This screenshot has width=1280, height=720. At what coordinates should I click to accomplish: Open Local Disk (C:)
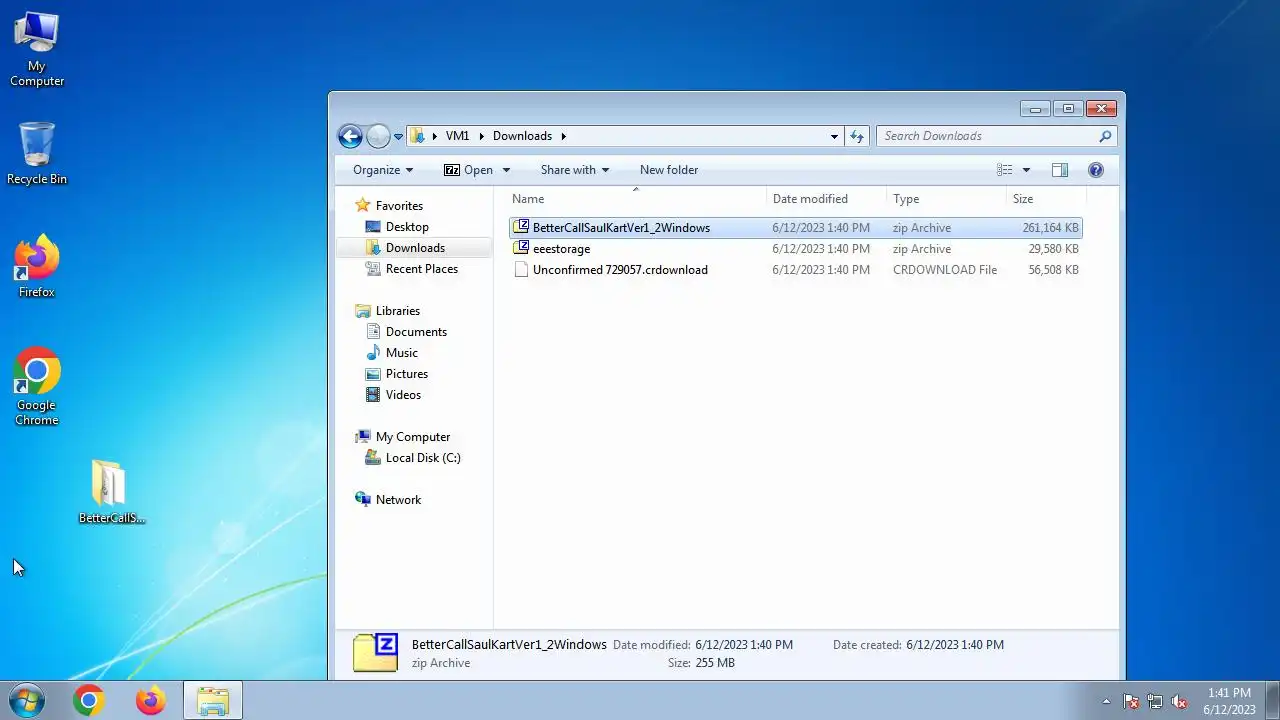point(422,457)
